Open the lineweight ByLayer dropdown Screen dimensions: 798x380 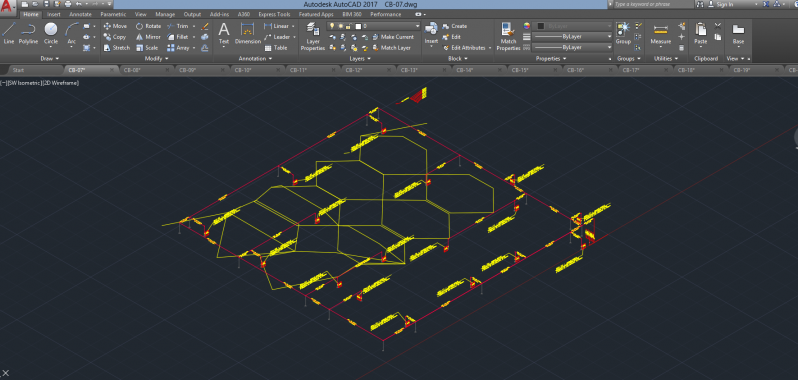(572, 37)
